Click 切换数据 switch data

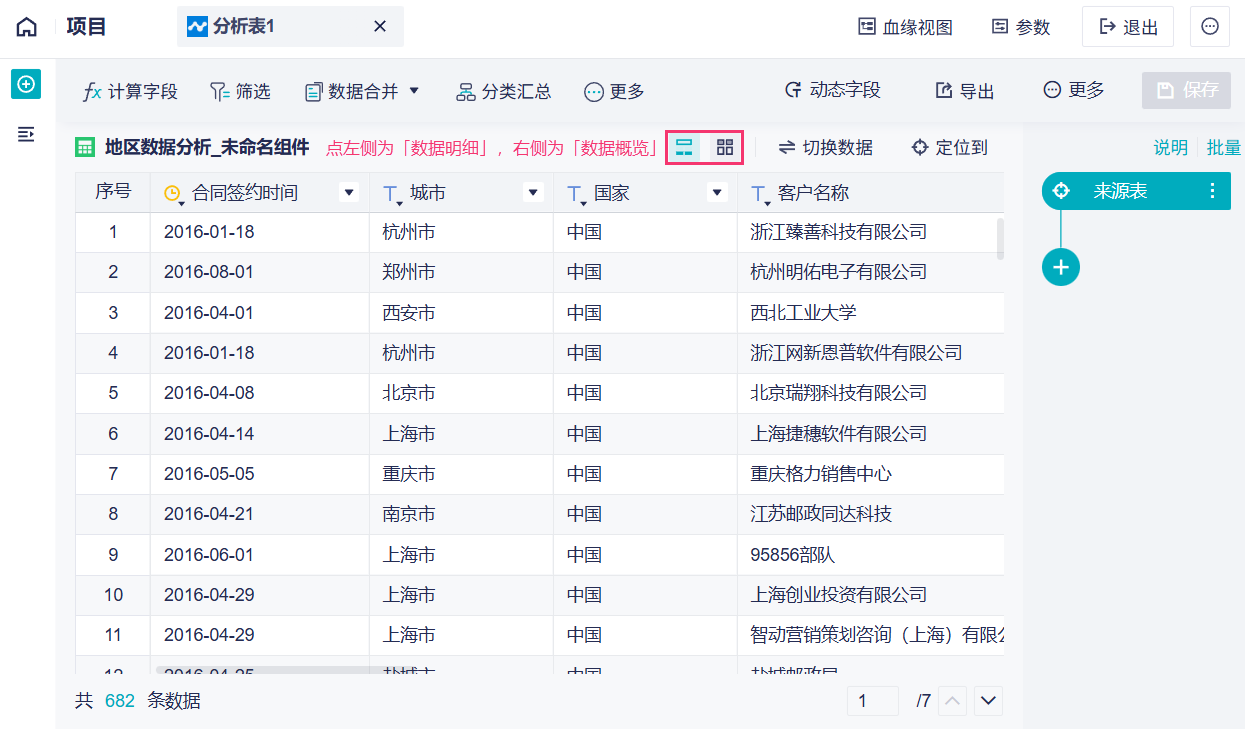(825, 148)
